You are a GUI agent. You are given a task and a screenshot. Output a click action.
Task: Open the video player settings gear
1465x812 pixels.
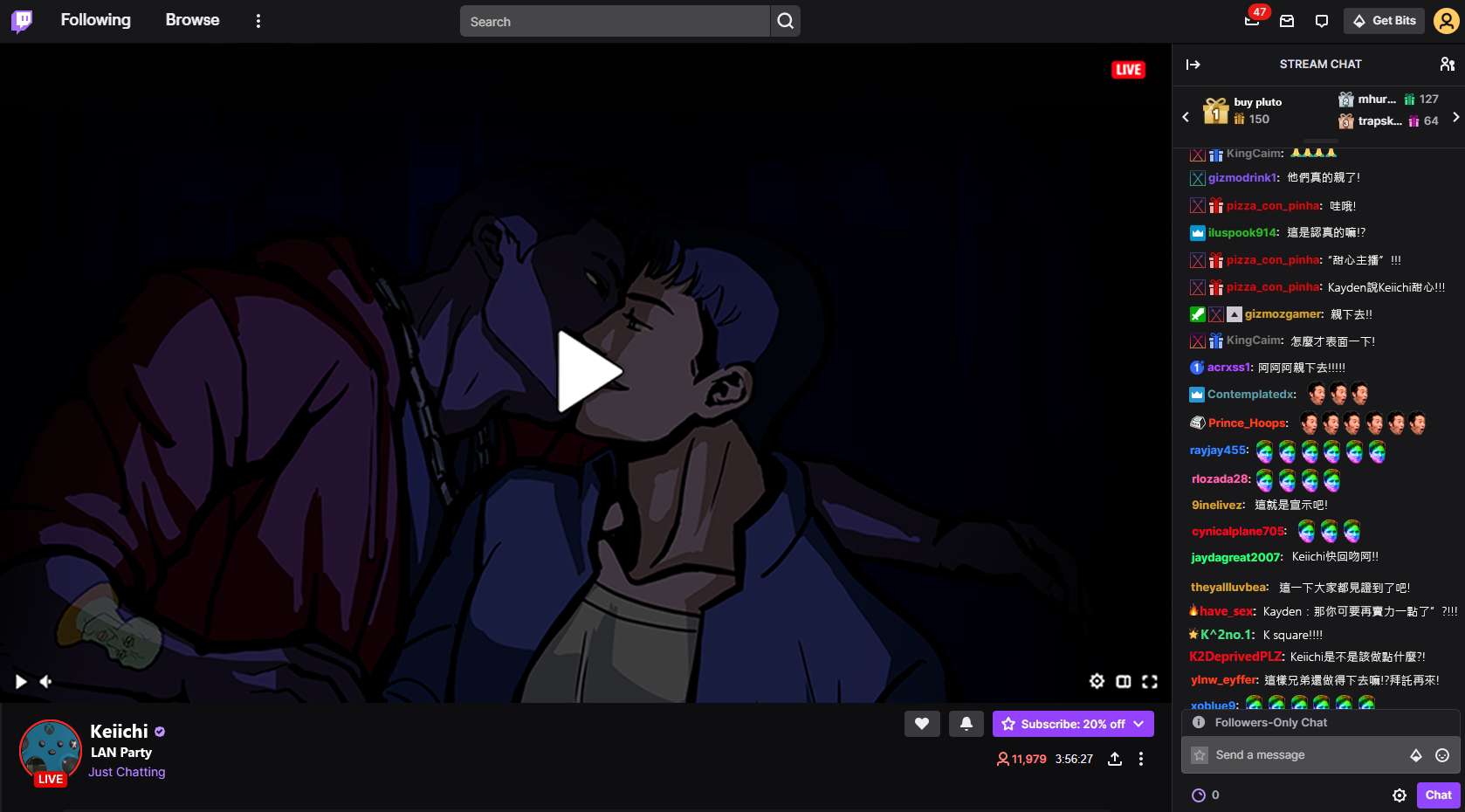tap(1097, 681)
